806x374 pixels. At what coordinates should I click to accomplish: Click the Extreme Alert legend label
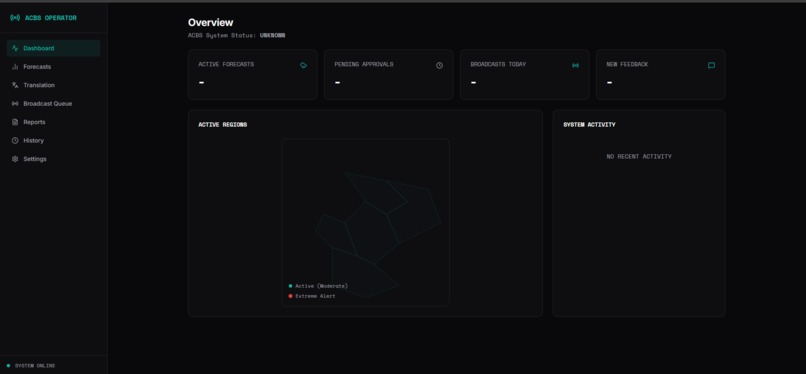point(315,296)
